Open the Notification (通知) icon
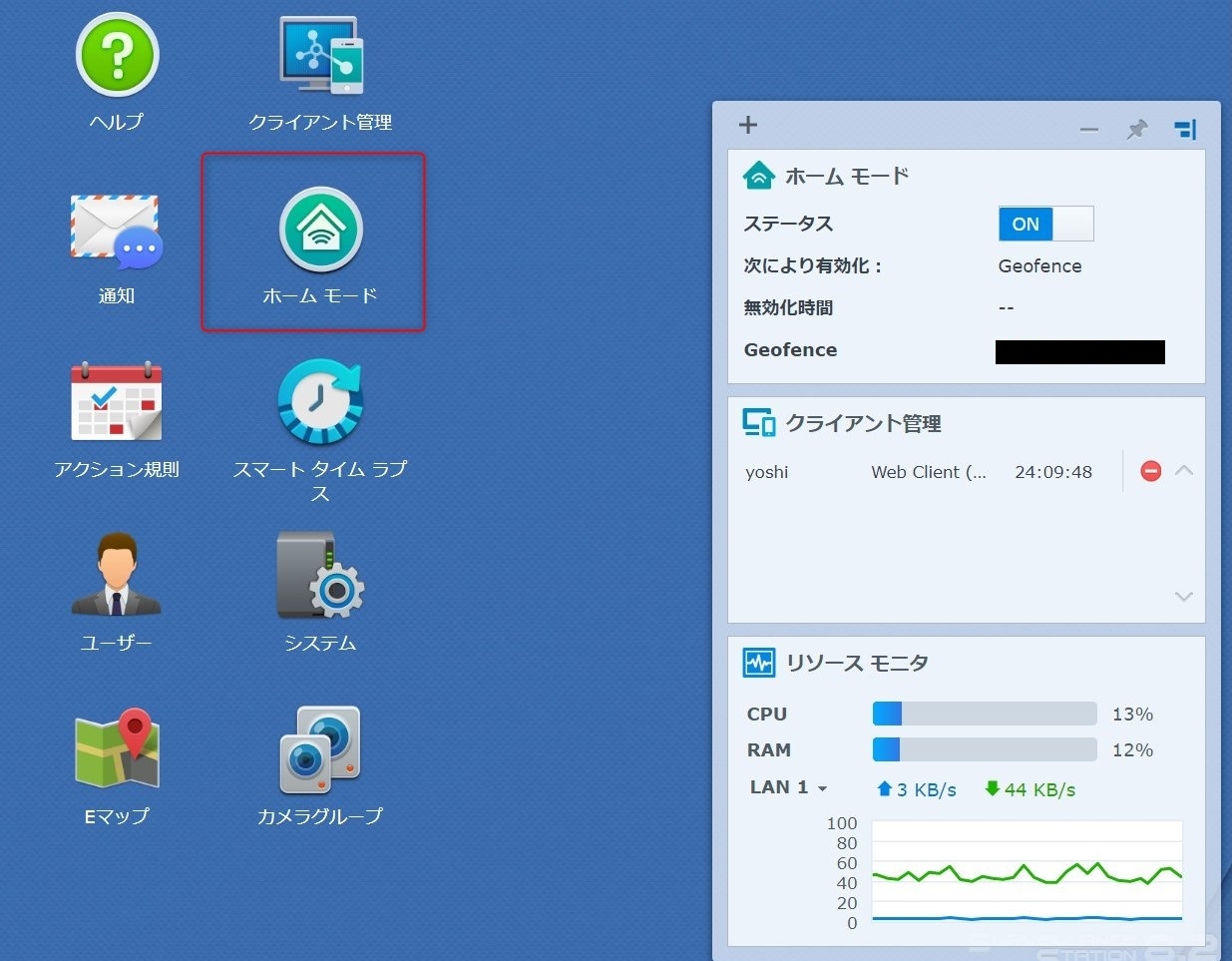Screen dimensions: 1232x961 click(x=117, y=233)
